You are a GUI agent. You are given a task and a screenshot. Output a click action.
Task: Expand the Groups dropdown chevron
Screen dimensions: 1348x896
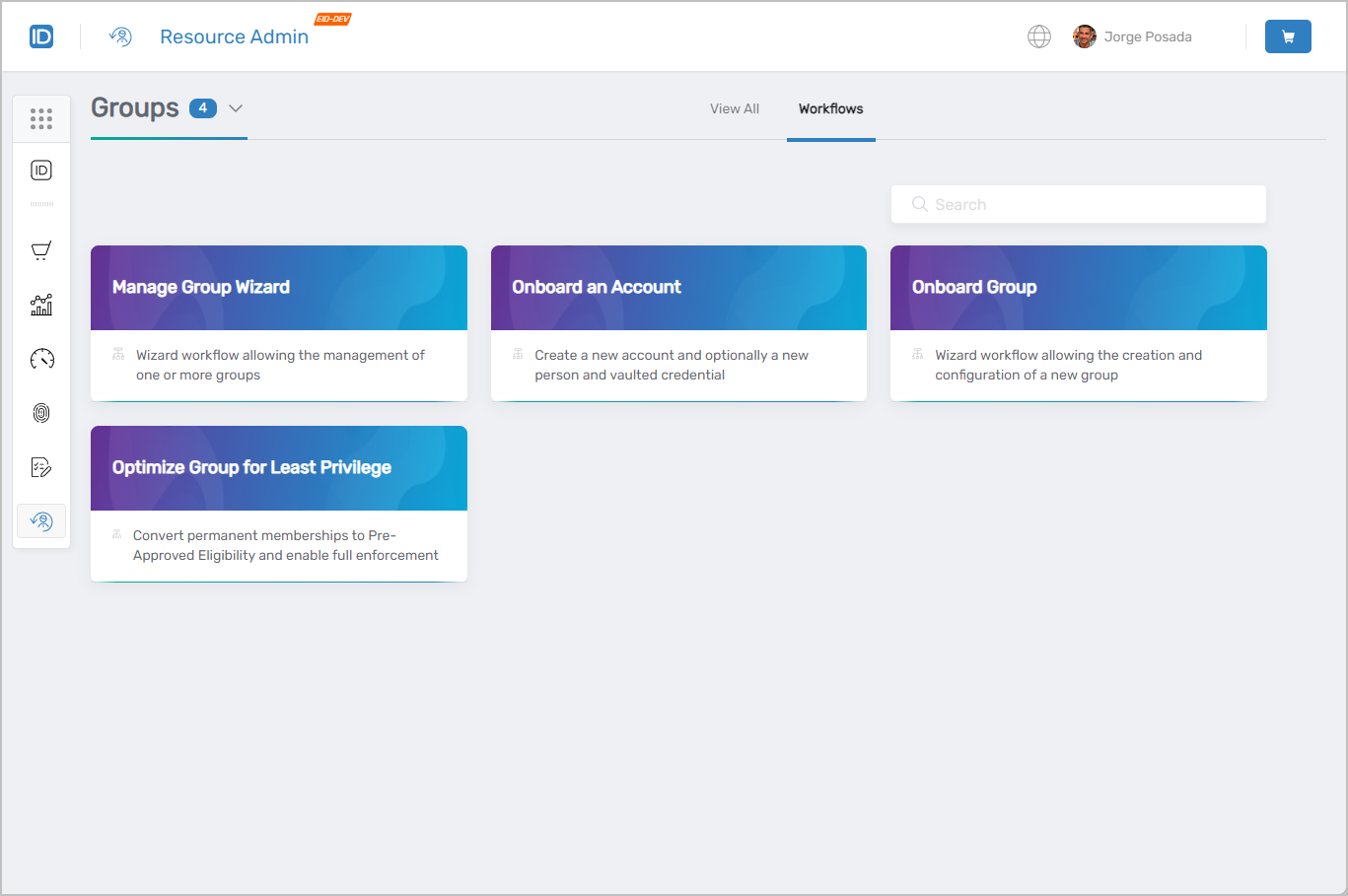[236, 108]
